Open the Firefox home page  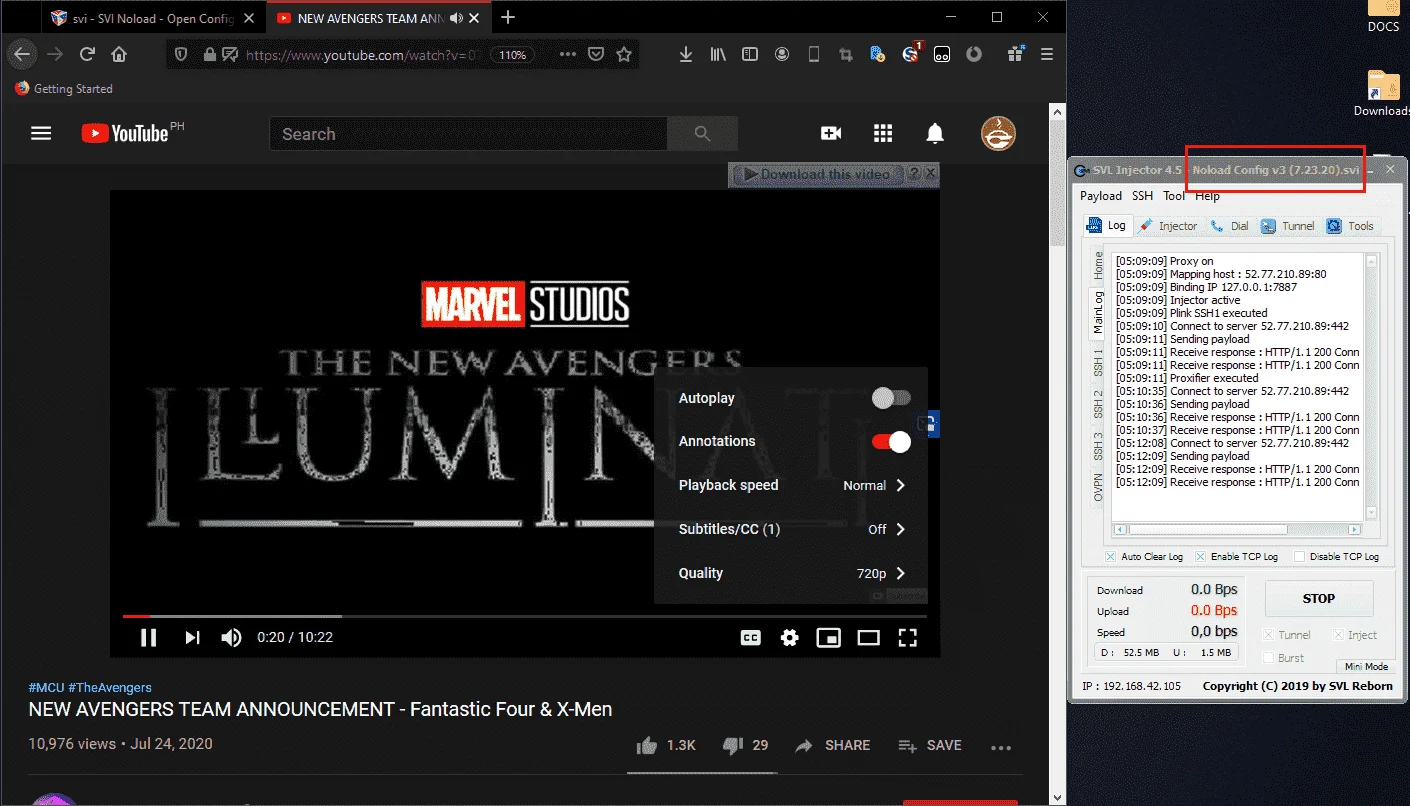(119, 55)
